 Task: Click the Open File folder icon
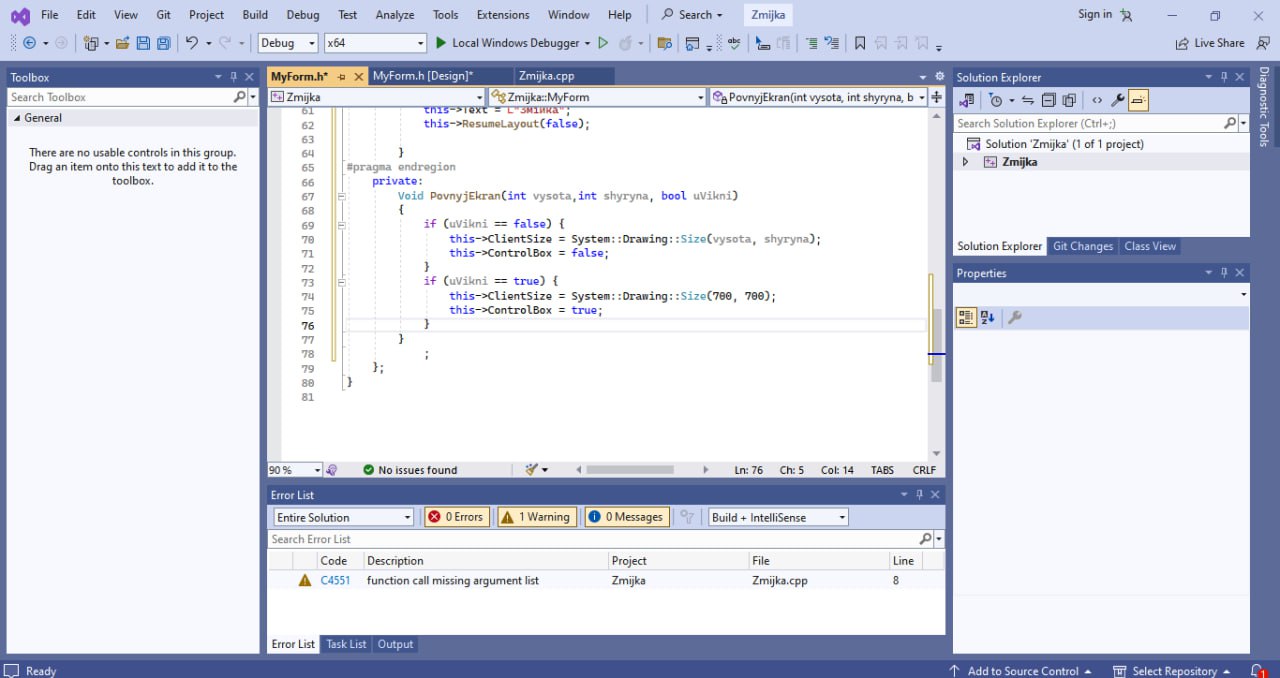coord(122,43)
